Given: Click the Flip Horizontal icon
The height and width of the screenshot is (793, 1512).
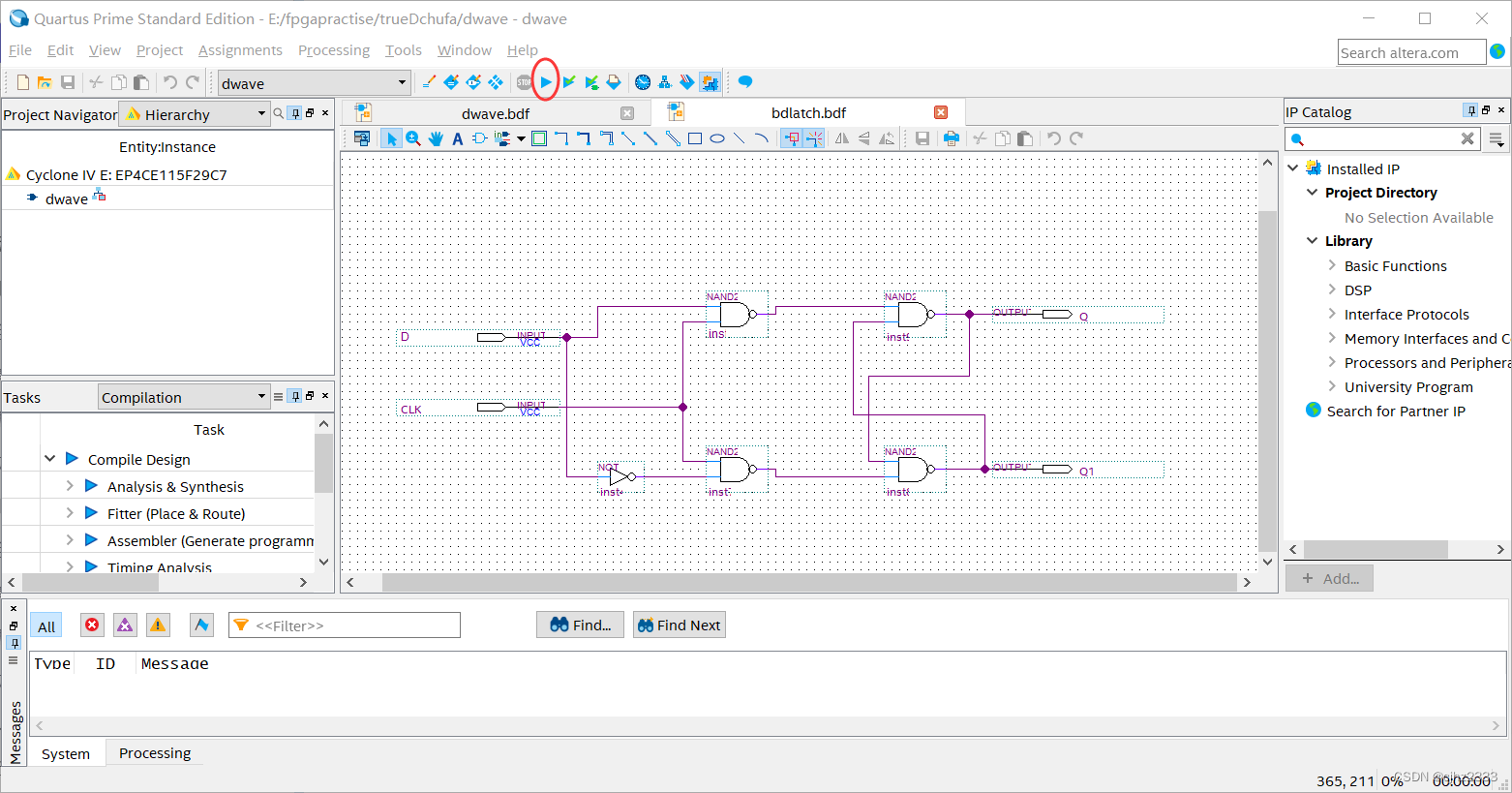Looking at the screenshot, I should click(842, 138).
